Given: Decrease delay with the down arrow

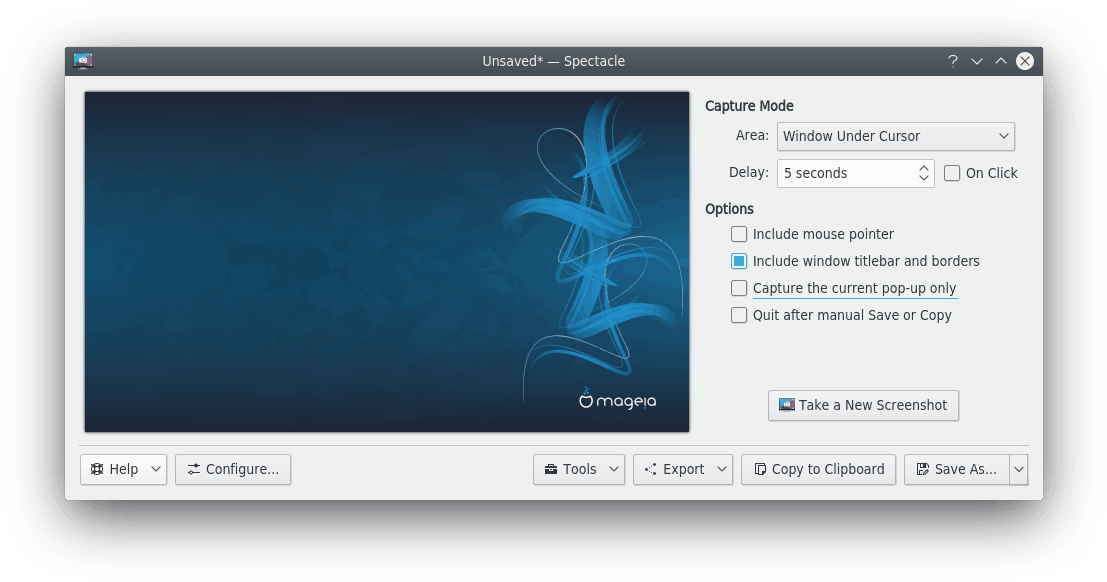Looking at the screenshot, I should click(x=923, y=178).
